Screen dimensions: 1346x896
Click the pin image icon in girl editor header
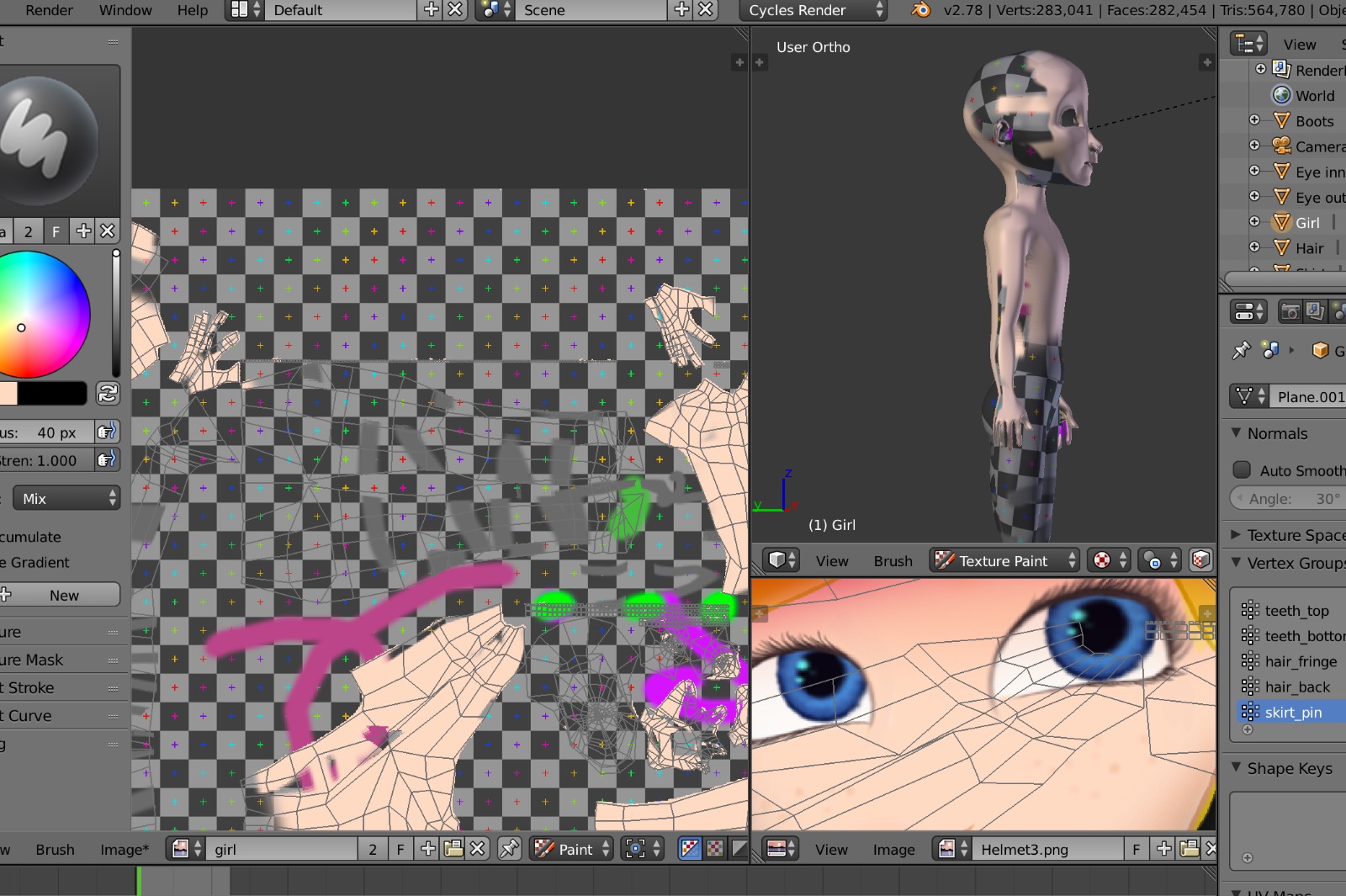(509, 849)
